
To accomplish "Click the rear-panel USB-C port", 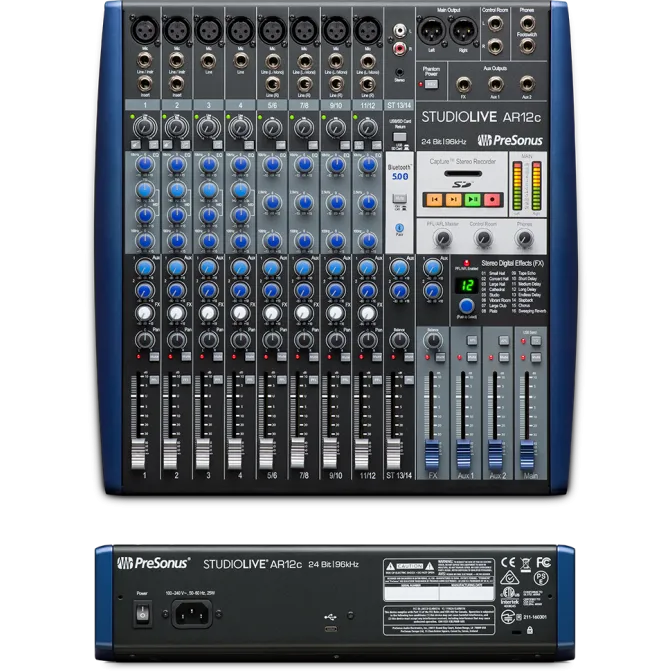I will tap(330, 629).
